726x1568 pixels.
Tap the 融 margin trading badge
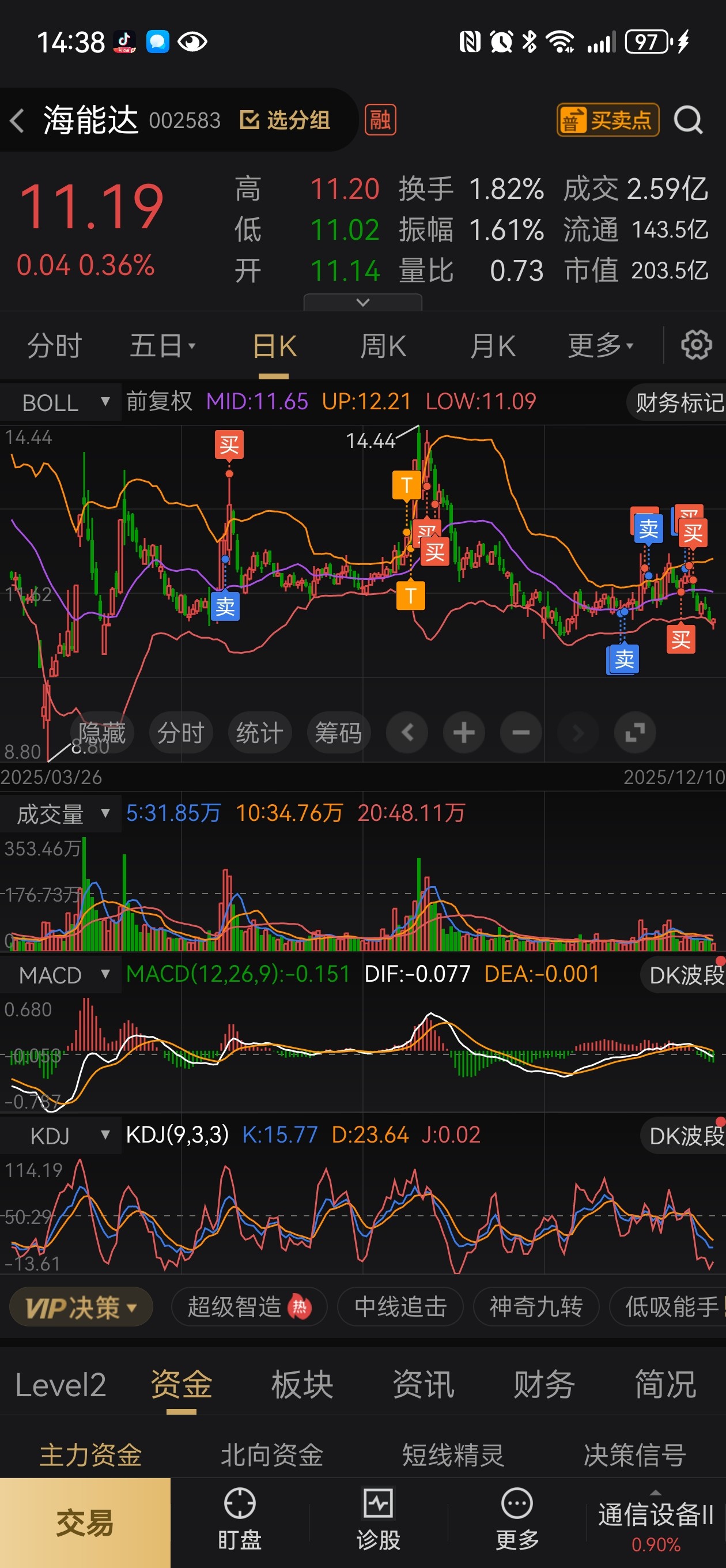[380, 120]
